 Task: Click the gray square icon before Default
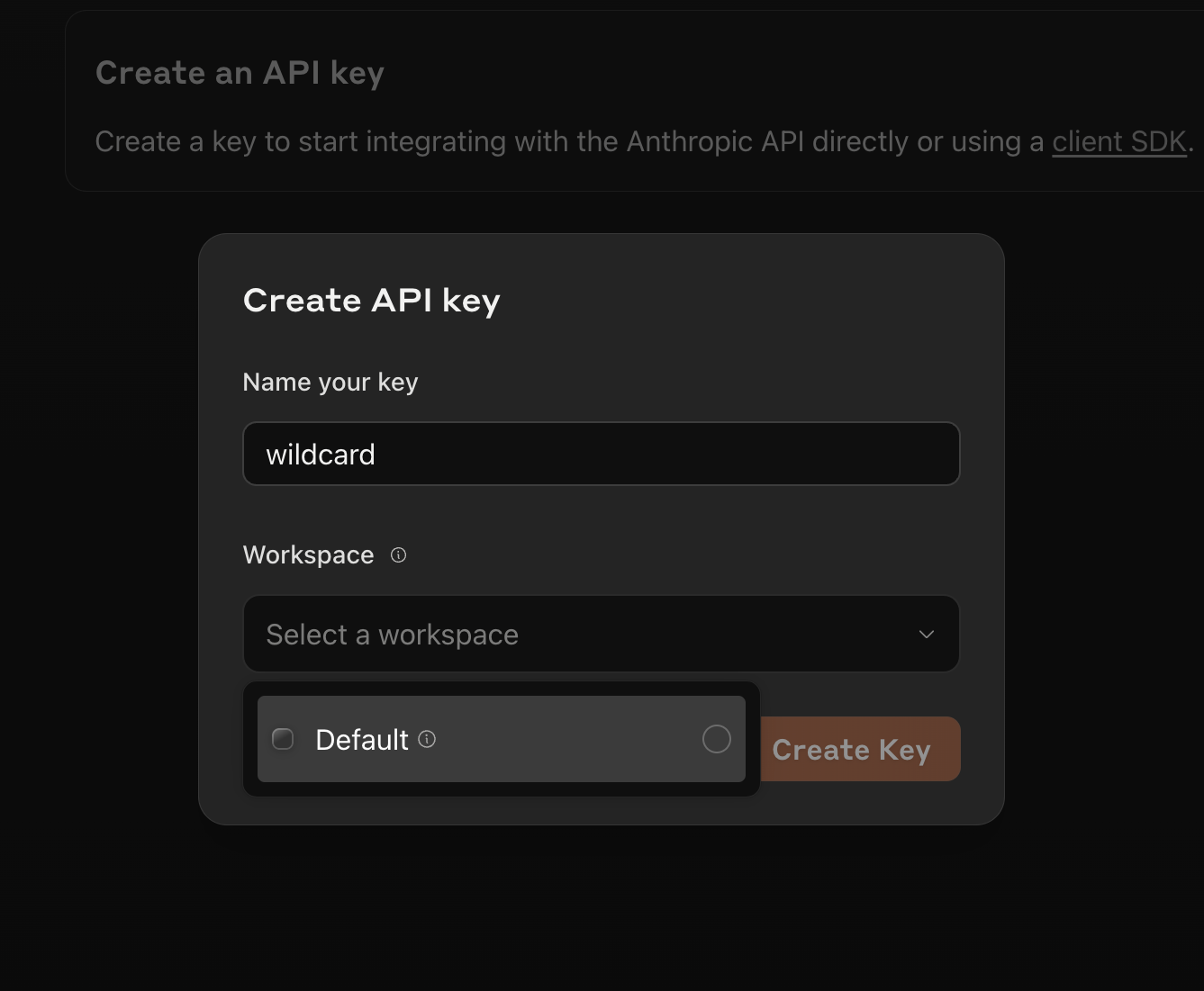pyautogui.click(x=283, y=739)
